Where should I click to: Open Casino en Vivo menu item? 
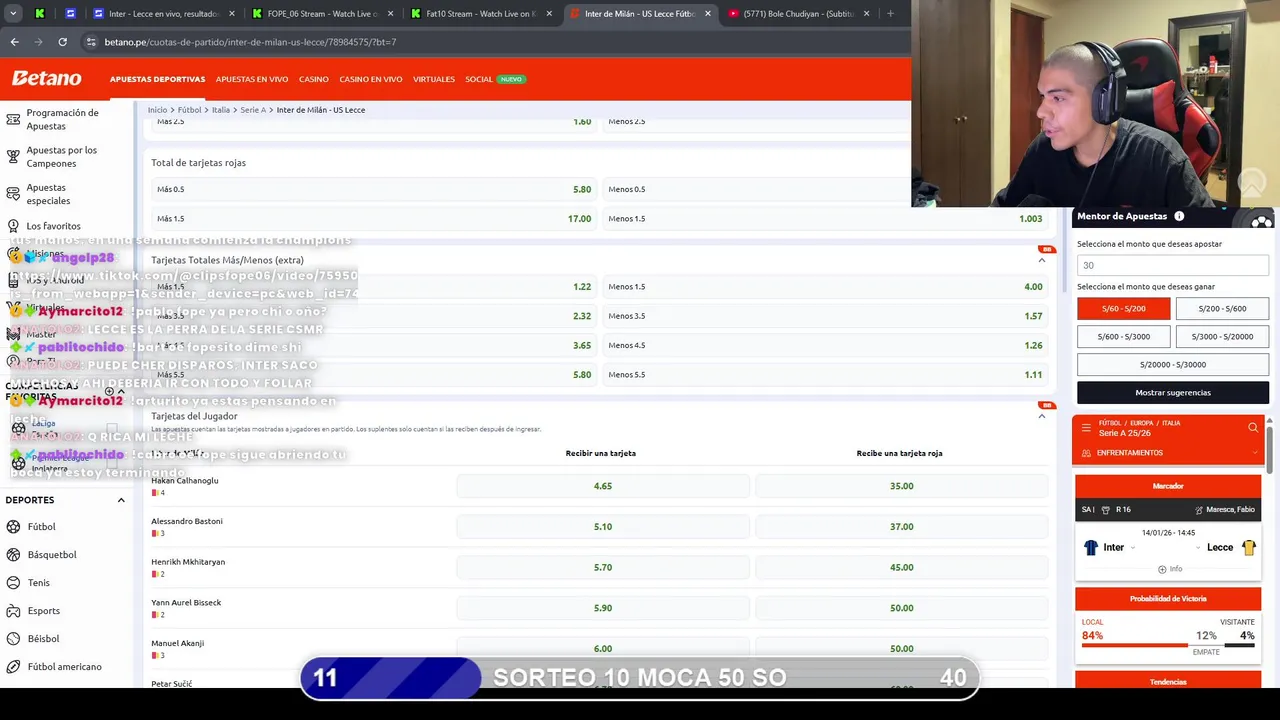371,79
